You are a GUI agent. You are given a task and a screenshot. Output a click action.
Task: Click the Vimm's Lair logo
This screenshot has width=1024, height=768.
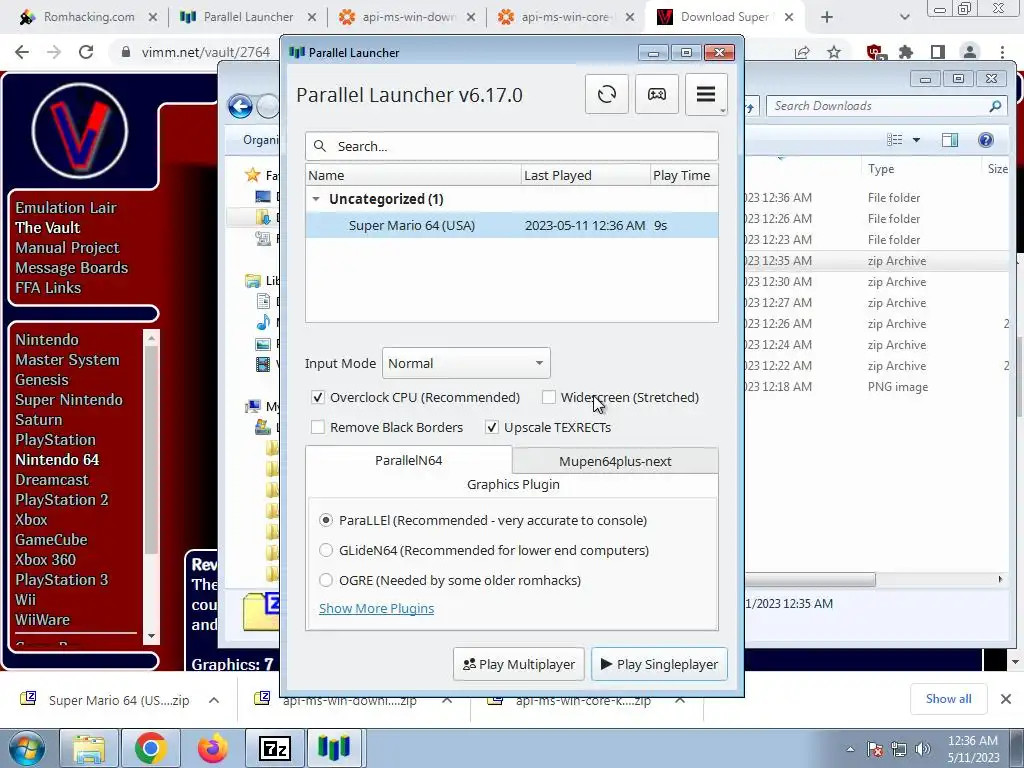pos(80,131)
